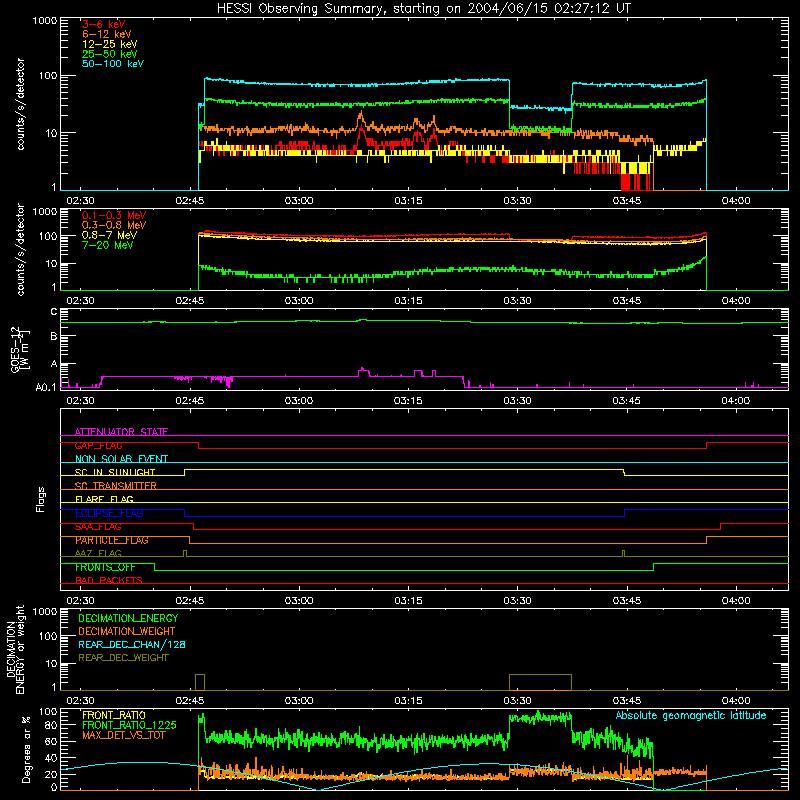Click the 0.8-7 MeV legend entry

109,235
